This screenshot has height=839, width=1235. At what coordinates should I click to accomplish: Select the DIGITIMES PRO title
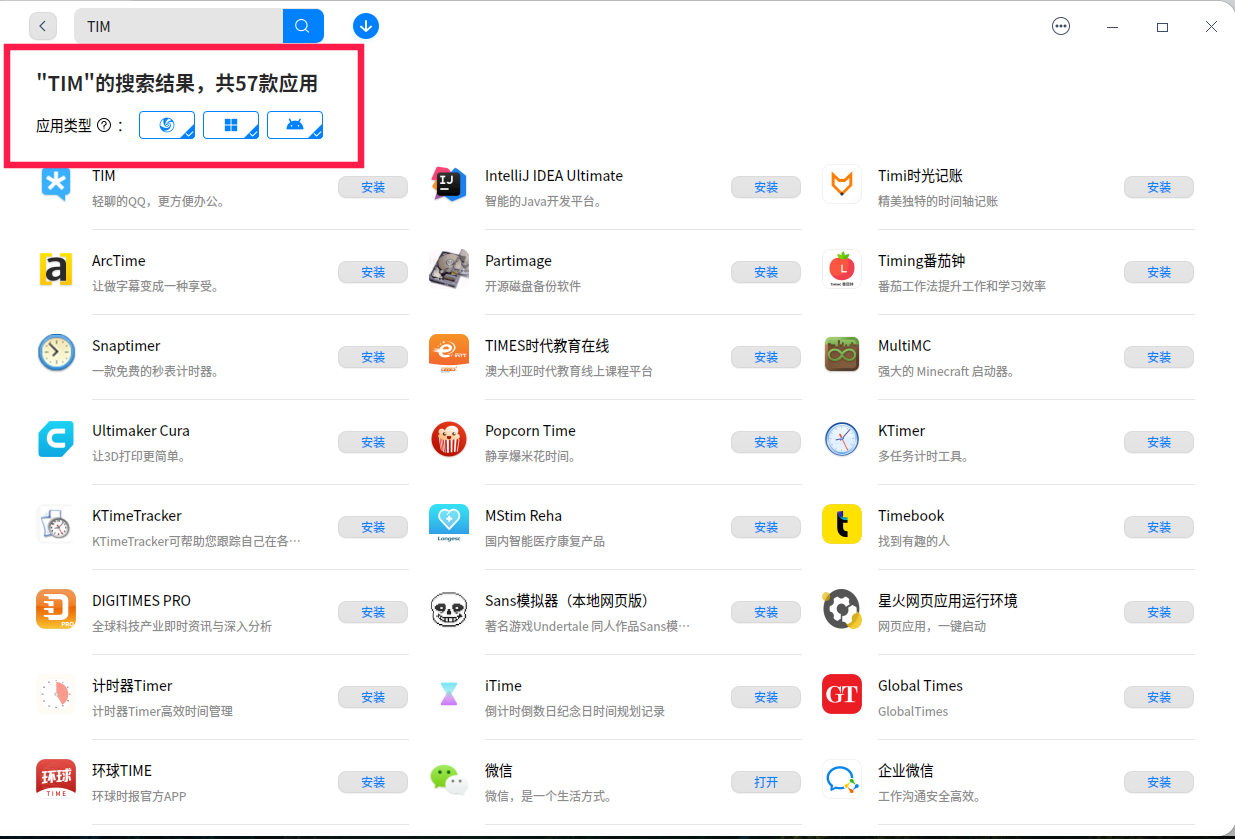click(141, 601)
